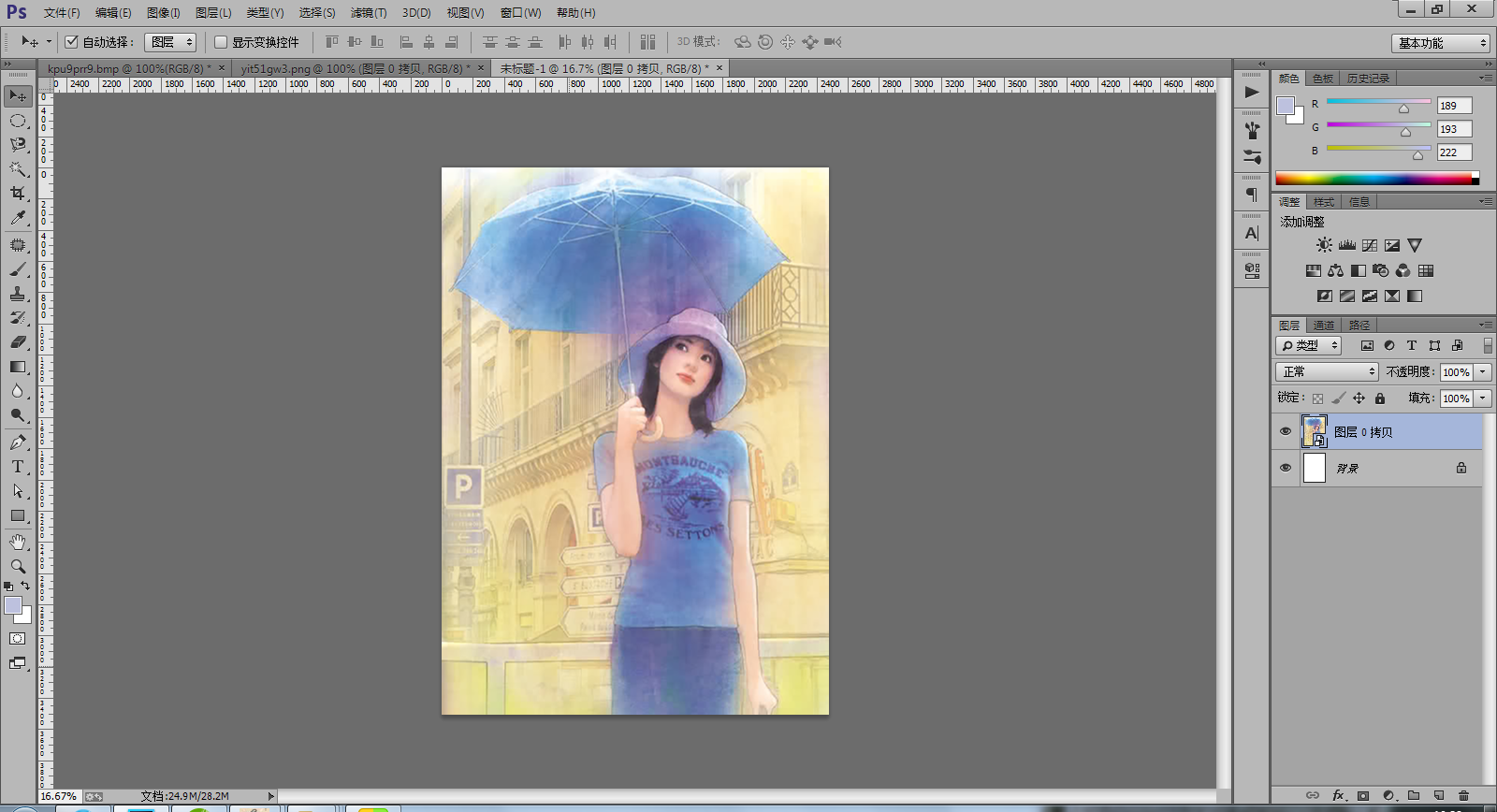This screenshot has width=1497, height=812.
Task: Open the Paragraph panel icon
Action: click(1252, 195)
